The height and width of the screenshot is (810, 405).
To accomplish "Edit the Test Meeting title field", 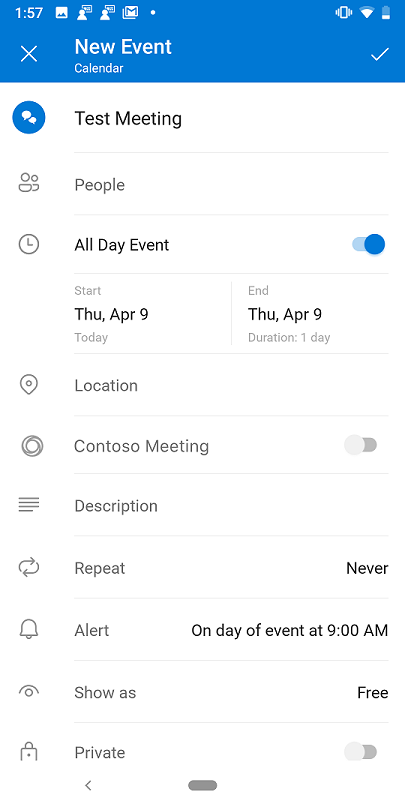I will (x=231, y=118).
